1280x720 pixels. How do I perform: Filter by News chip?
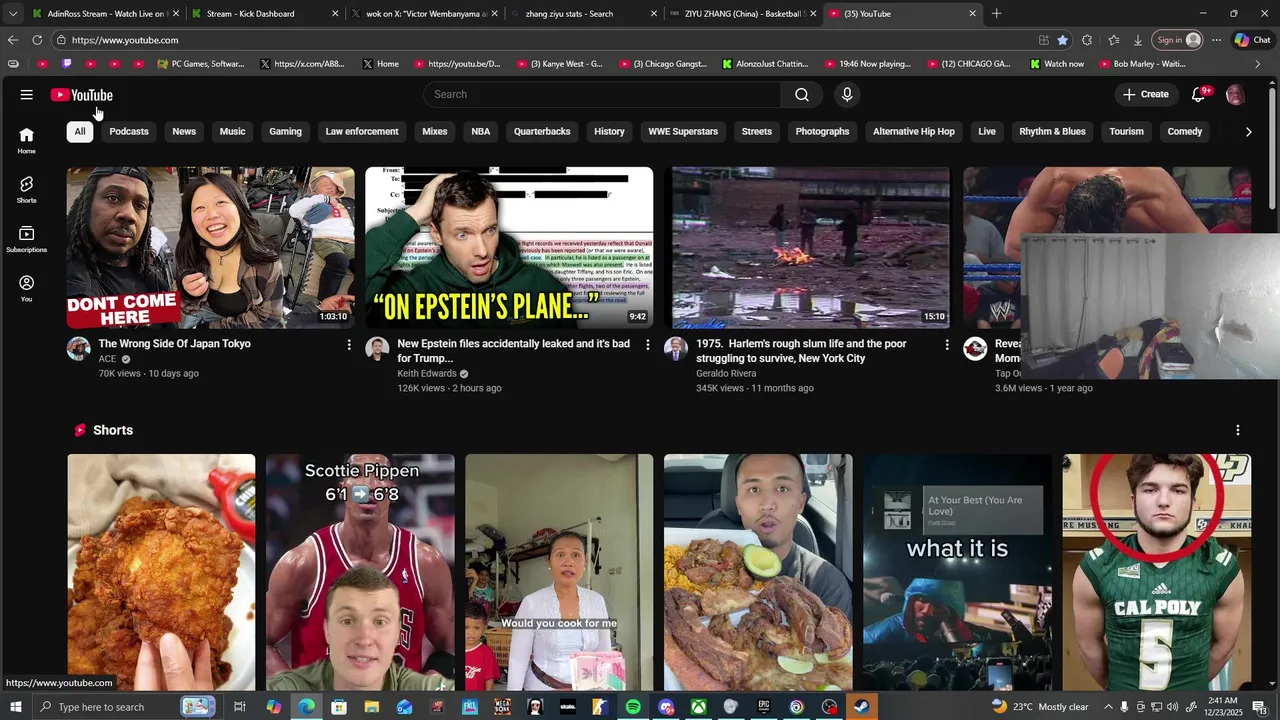point(184,131)
